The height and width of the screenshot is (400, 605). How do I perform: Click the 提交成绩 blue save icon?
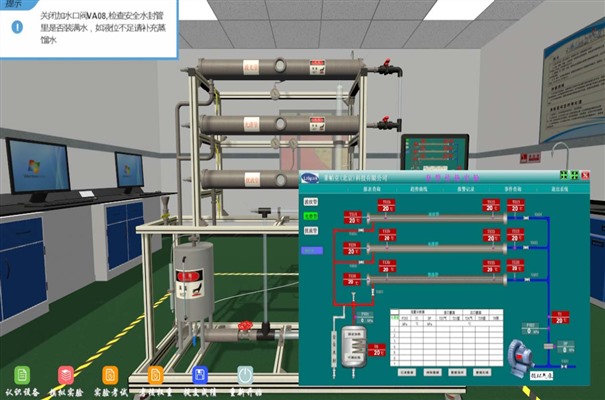200,375
